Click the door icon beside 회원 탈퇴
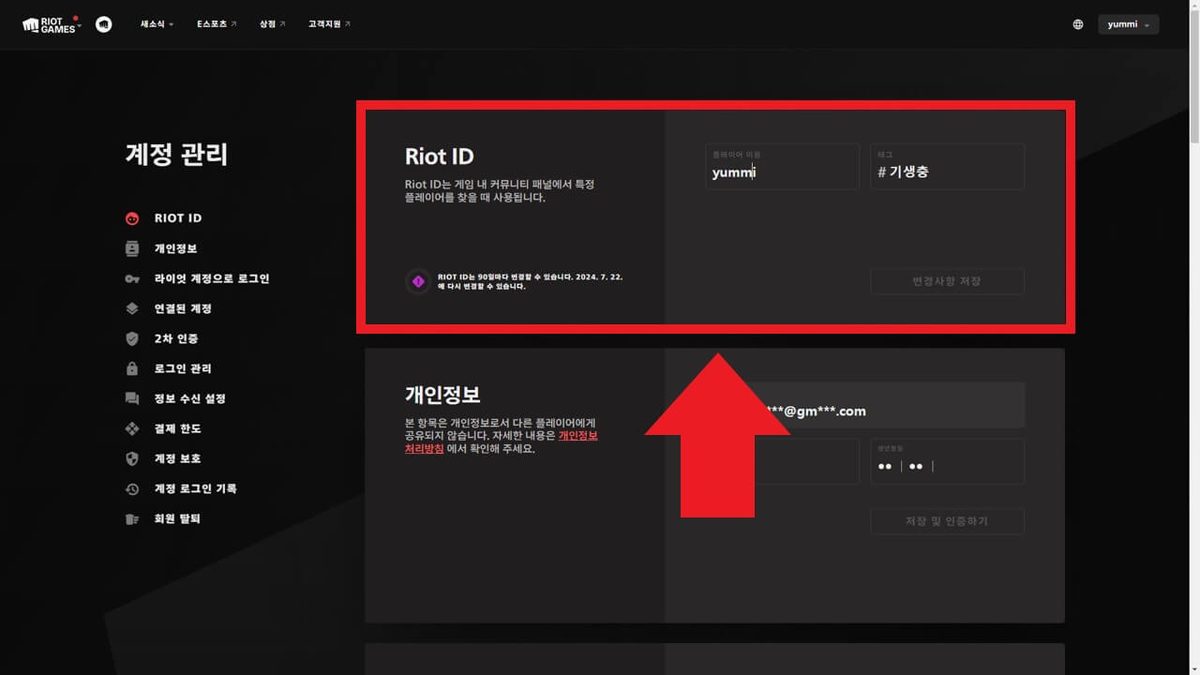This screenshot has width=1200, height=675. click(x=132, y=518)
